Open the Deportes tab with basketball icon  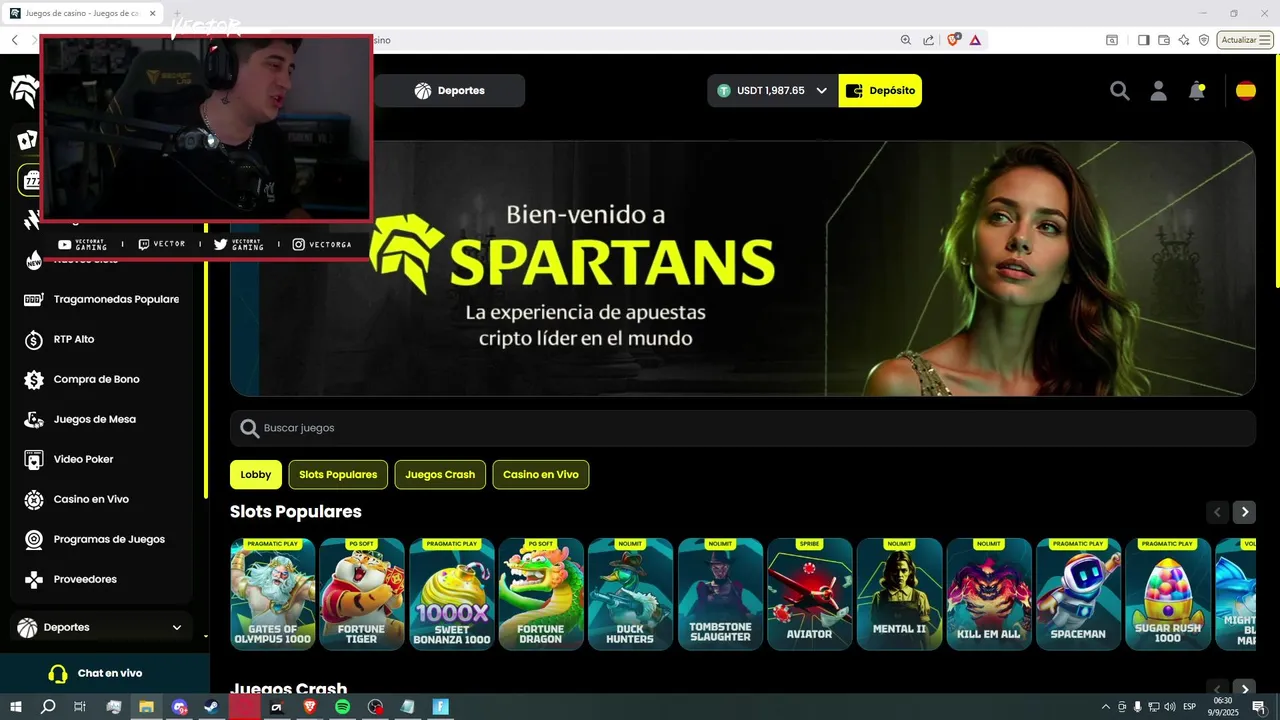pyautogui.click(x=450, y=90)
